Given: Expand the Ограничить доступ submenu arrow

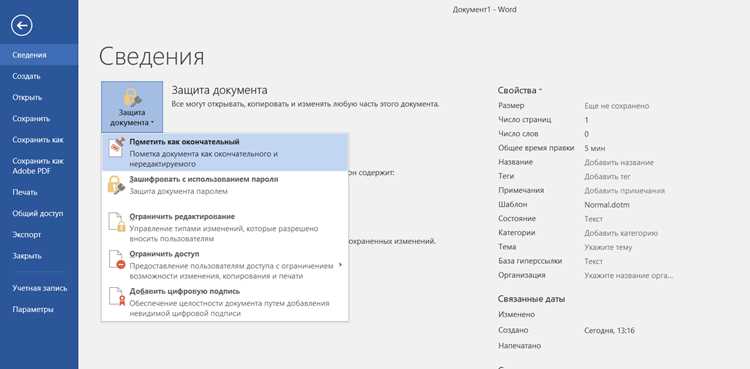Looking at the screenshot, I should [340, 265].
